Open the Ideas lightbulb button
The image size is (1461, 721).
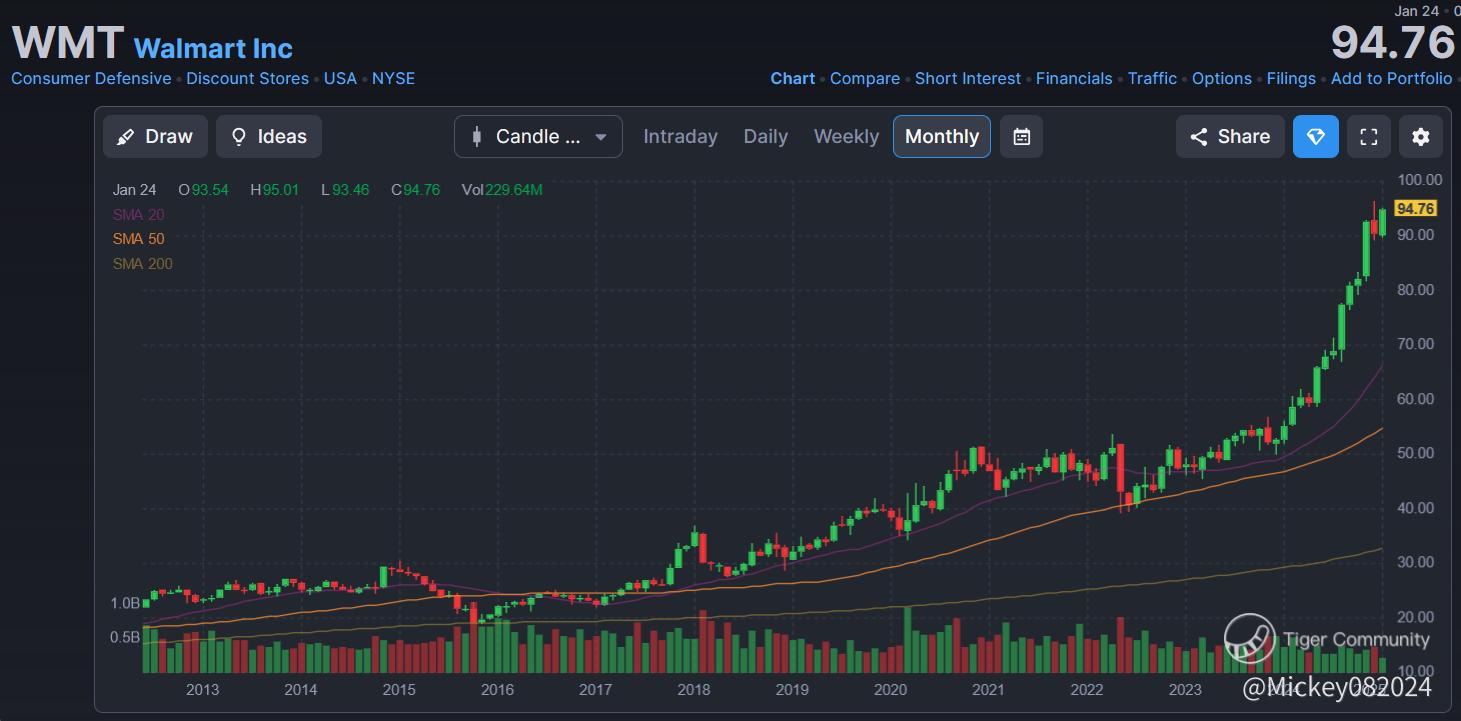pyautogui.click(x=269, y=137)
